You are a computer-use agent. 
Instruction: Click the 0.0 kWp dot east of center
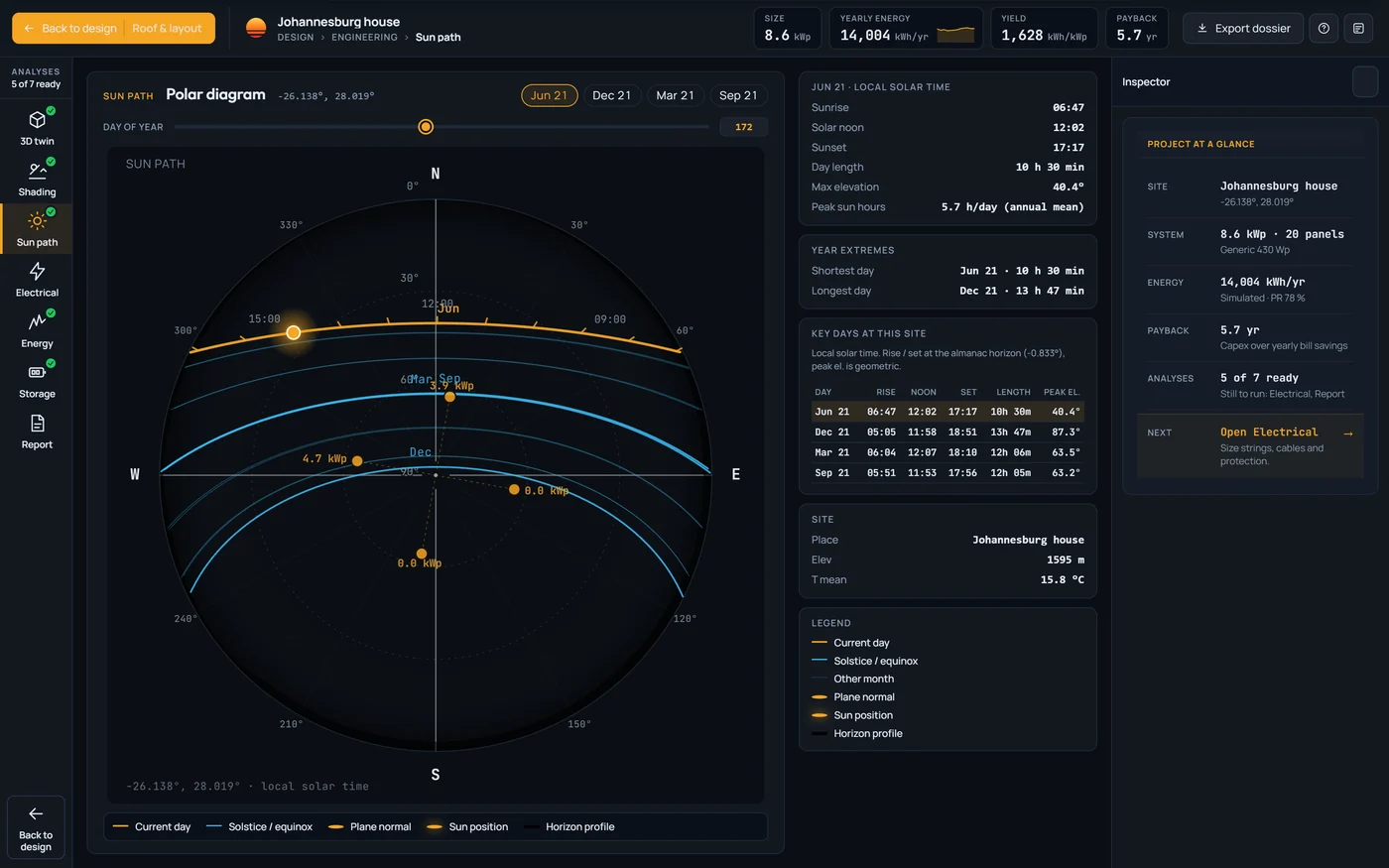coord(514,489)
